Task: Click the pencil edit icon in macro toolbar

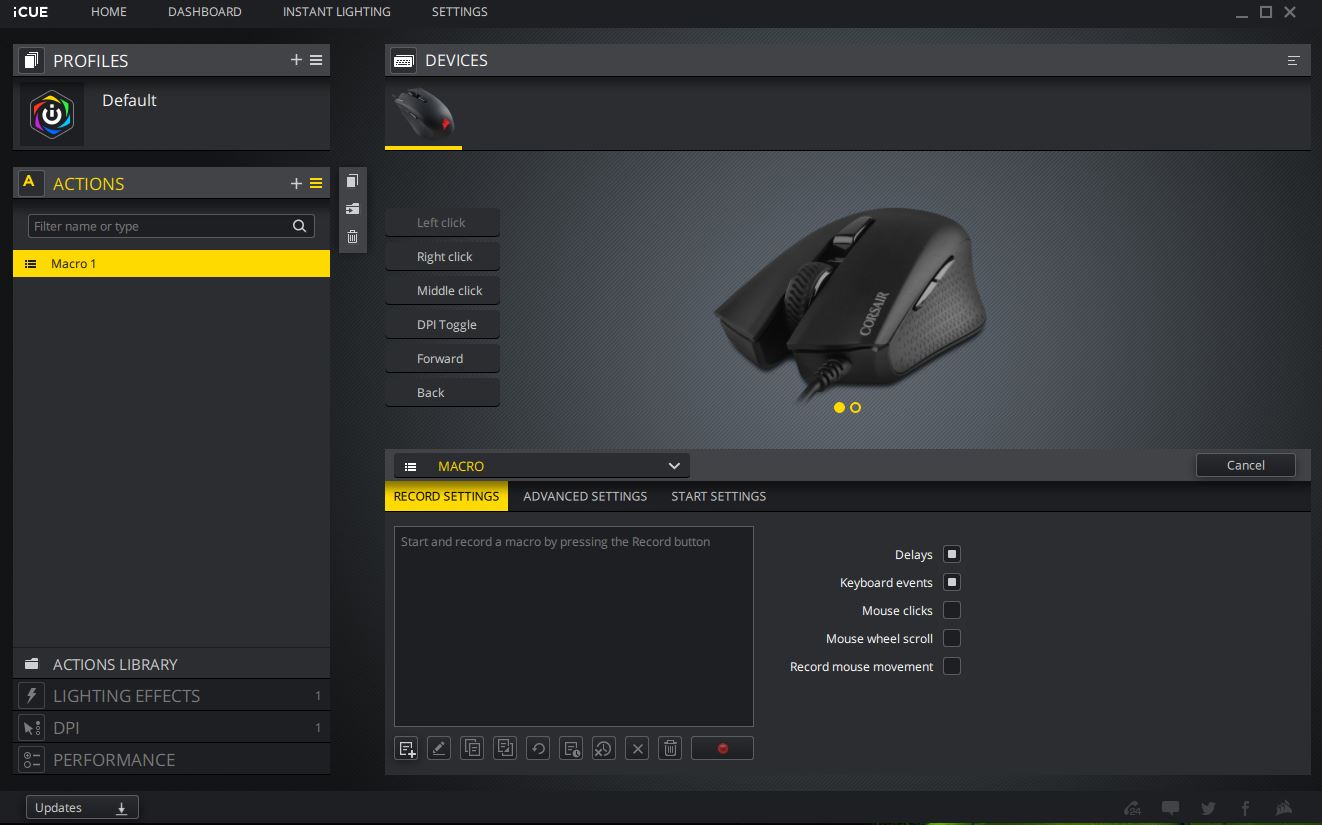Action: click(439, 748)
